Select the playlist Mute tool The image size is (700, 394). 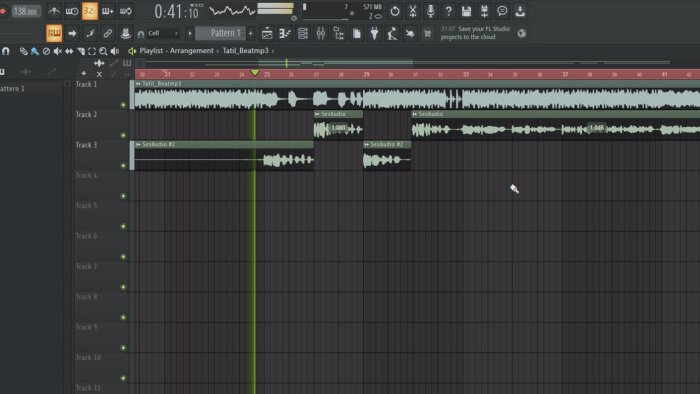click(x=58, y=51)
